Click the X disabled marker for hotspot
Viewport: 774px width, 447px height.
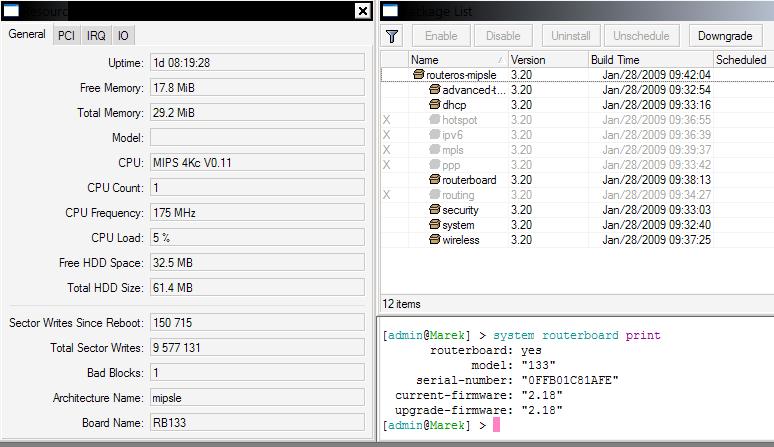tap(387, 120)
